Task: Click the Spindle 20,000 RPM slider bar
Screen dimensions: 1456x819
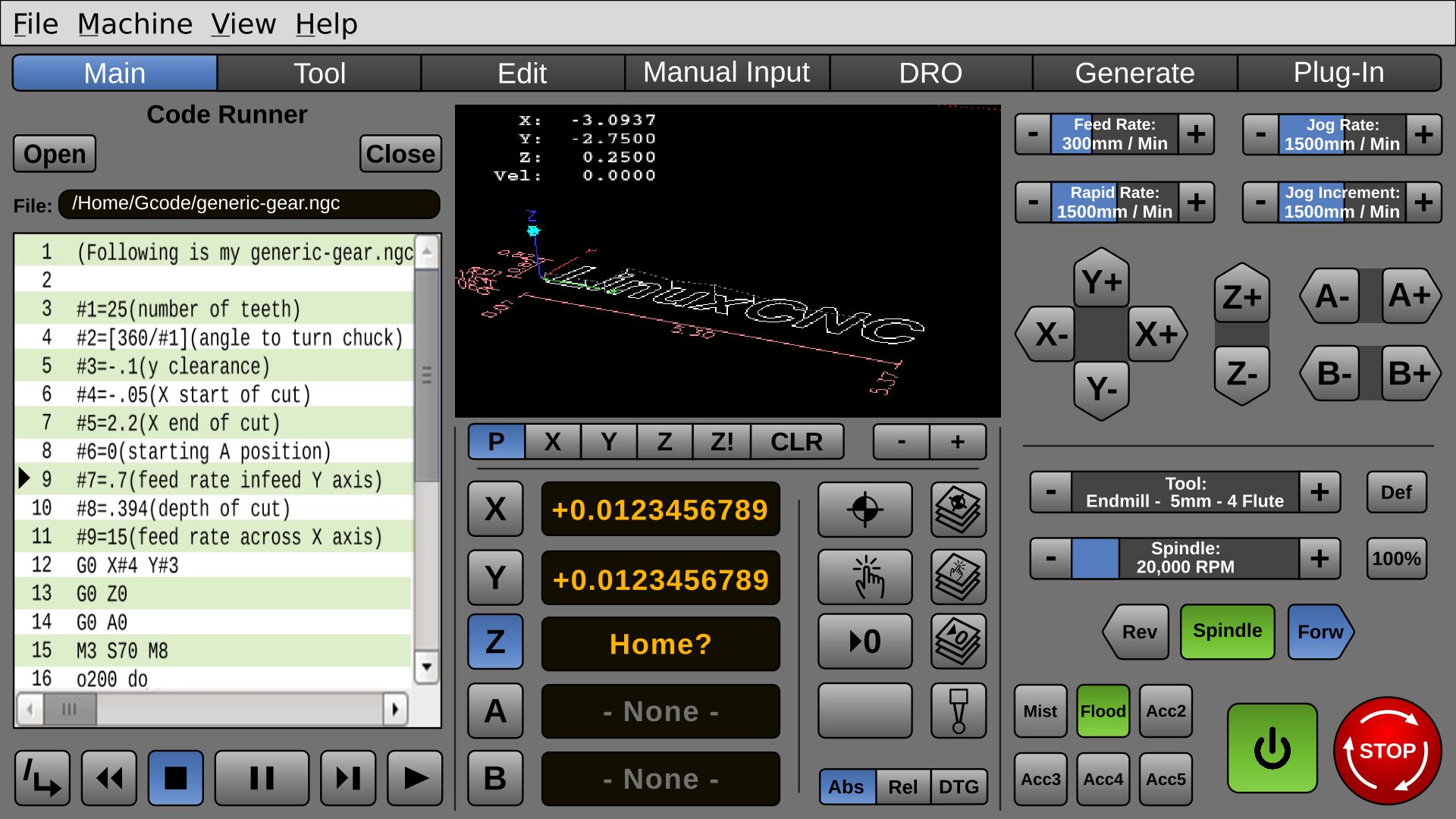Action: [x=1185, y=558]
